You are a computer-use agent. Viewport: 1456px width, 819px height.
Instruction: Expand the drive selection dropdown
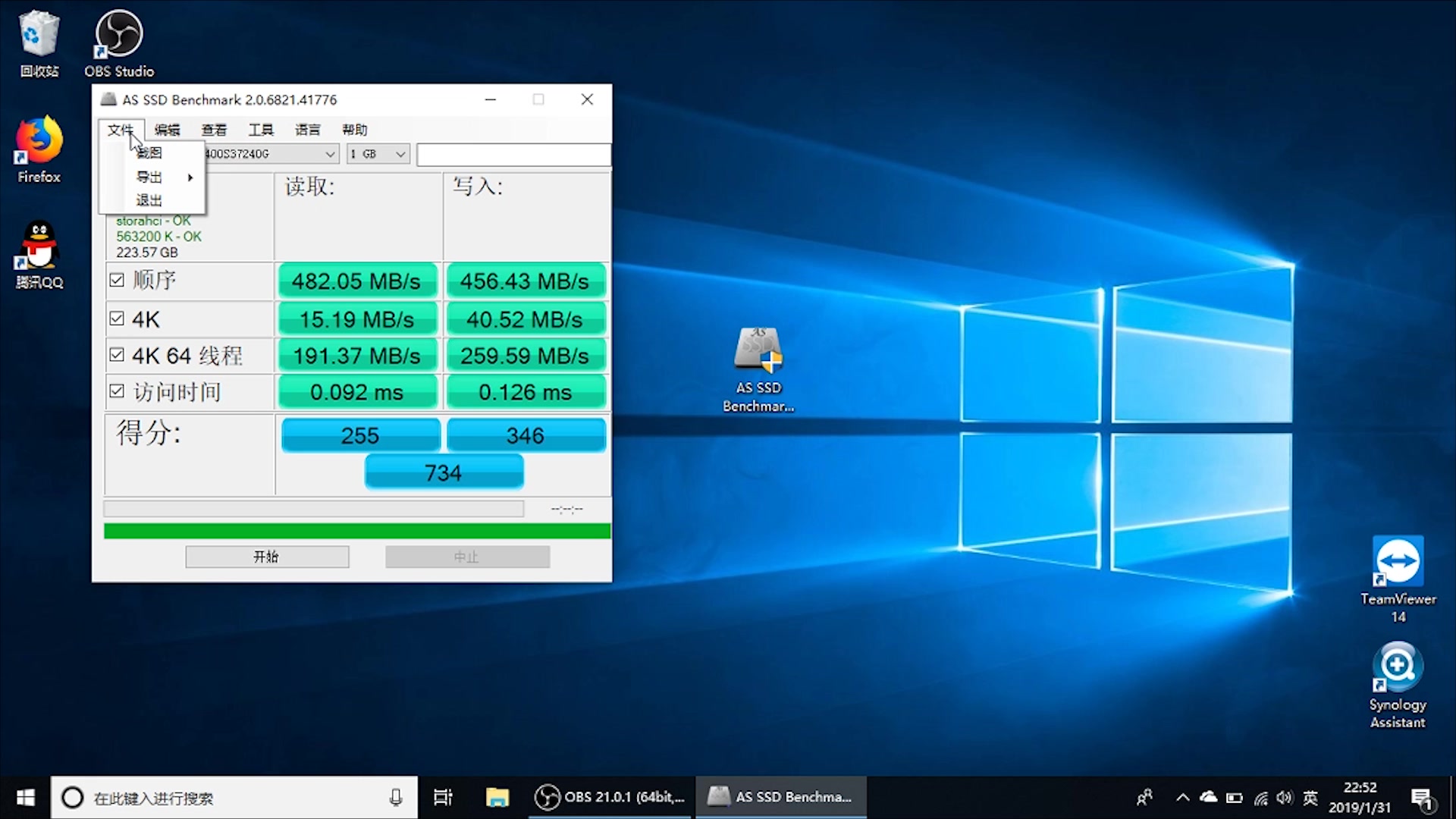330,154
